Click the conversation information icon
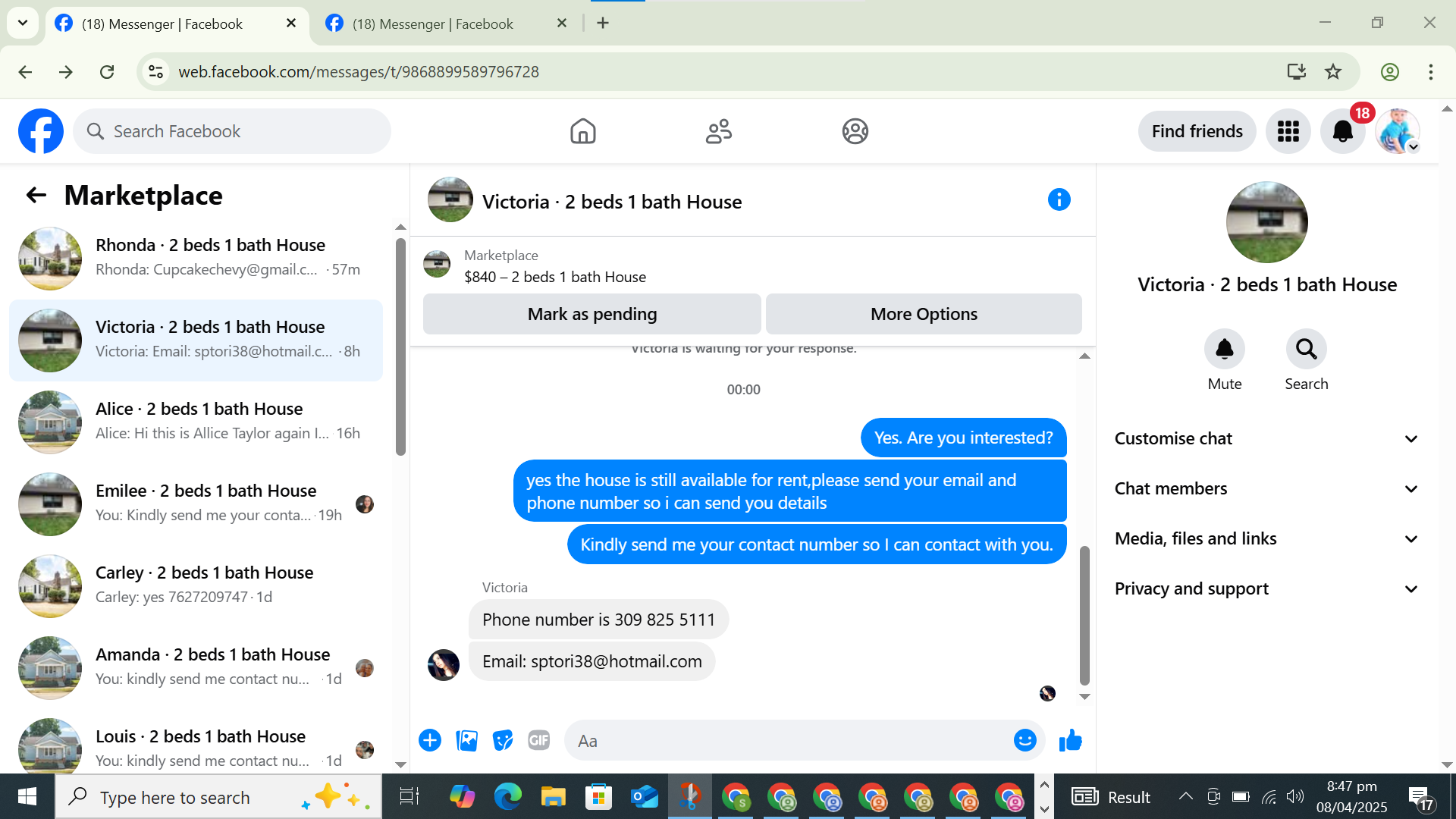 tap(1059, 200)
